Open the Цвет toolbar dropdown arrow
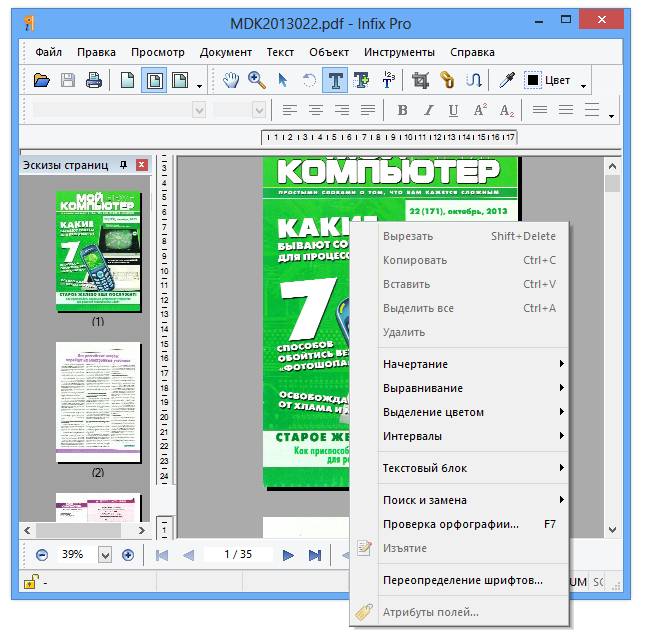This screenshot has height=636, width=648. pos(583,86)
